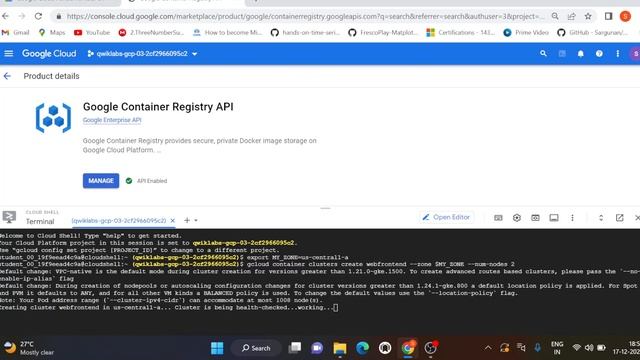Bookmark this page with the star
The image size is (640, 360).
[x=588, y=16]
